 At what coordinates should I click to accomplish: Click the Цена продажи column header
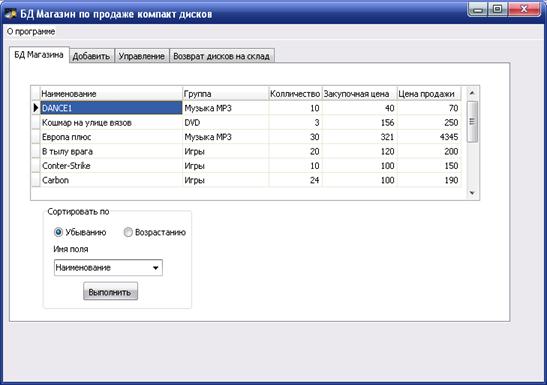[x=429, y=94]
